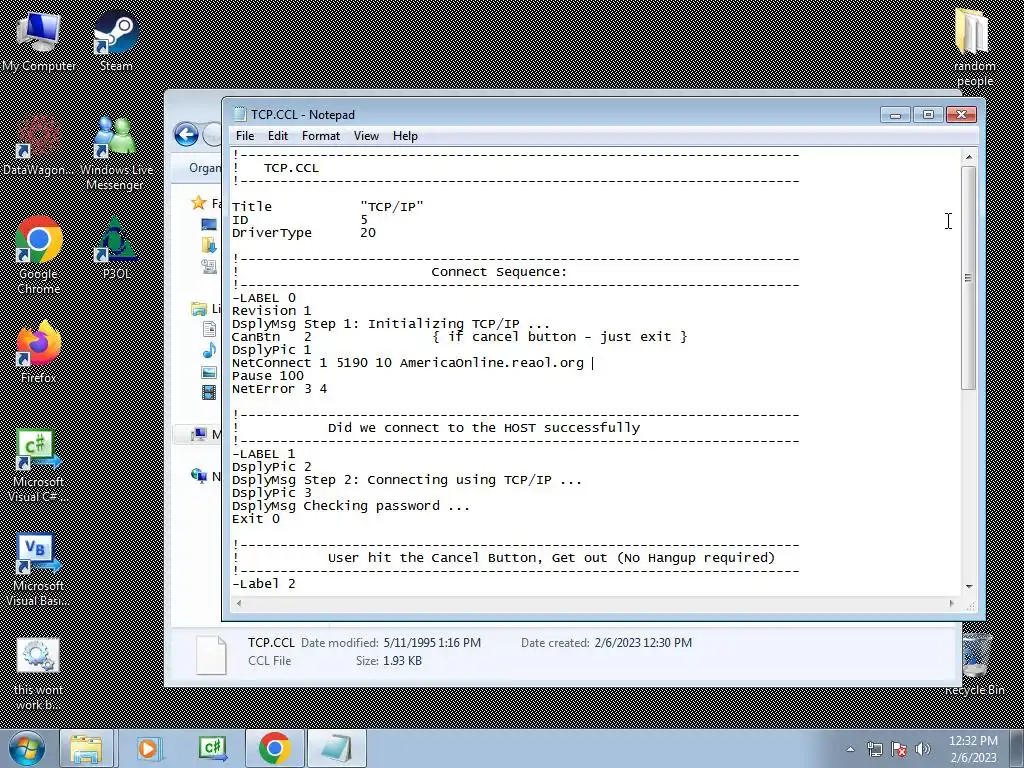
Task: Open Notepad File menu
Action: [245, 136]
